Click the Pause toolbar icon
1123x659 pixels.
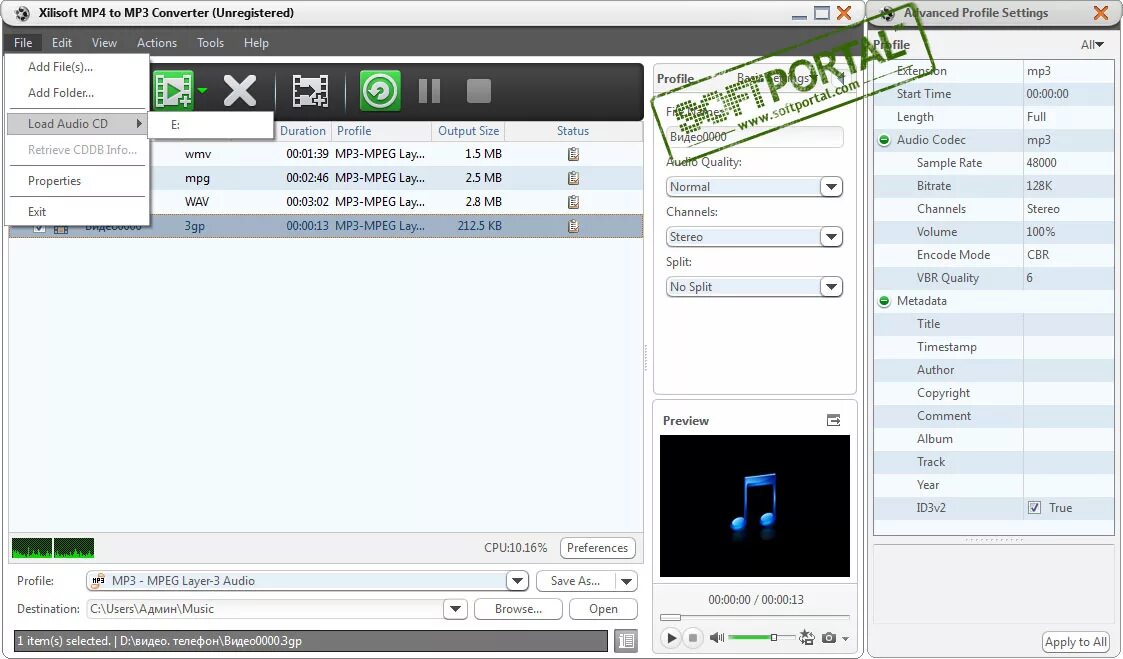click(429, 91)
